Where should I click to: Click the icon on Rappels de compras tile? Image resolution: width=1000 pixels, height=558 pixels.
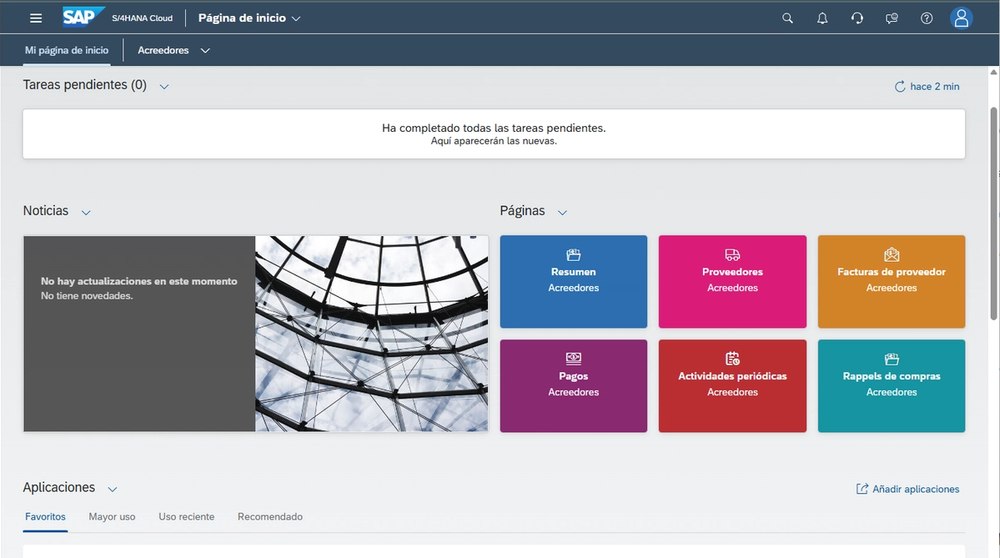892,359
